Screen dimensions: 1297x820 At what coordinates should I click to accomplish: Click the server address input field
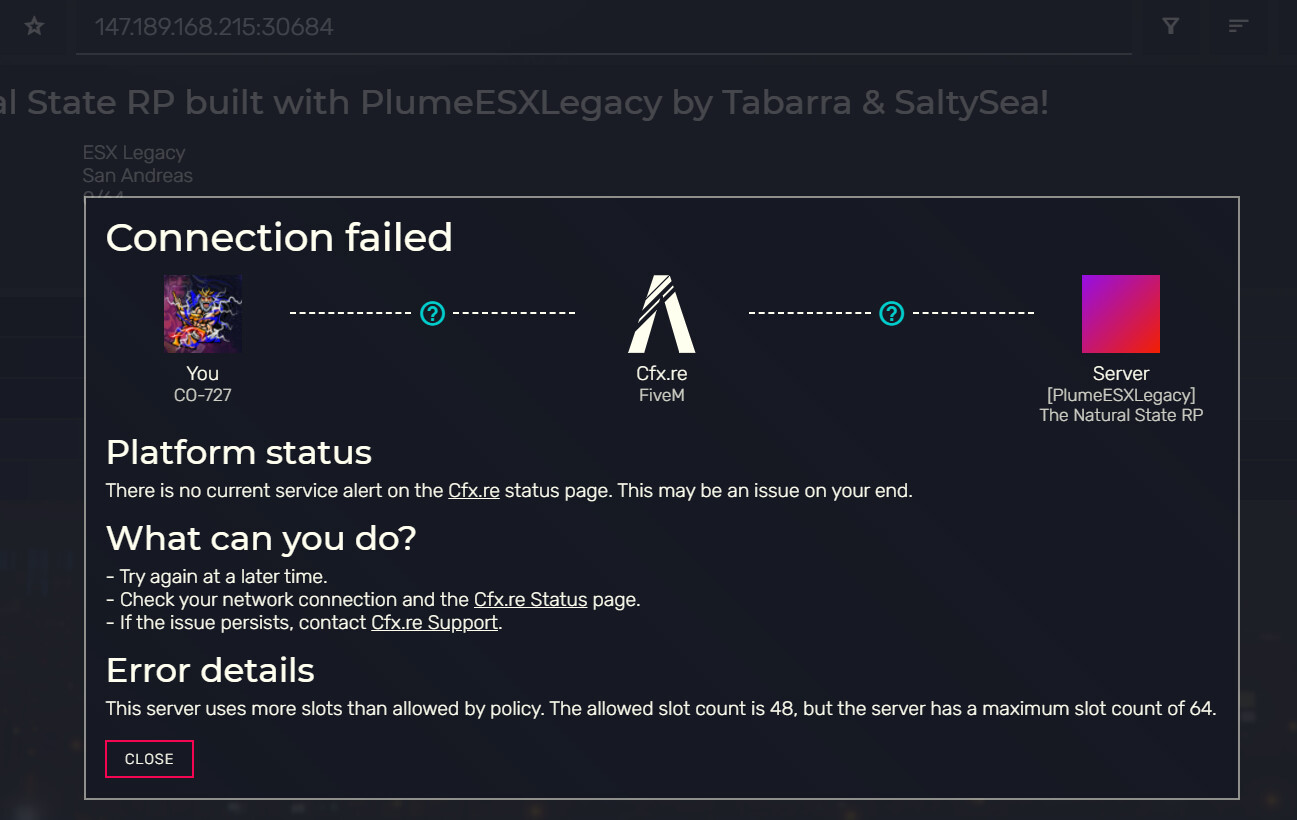pyautogui.click(x=600, y=27)
